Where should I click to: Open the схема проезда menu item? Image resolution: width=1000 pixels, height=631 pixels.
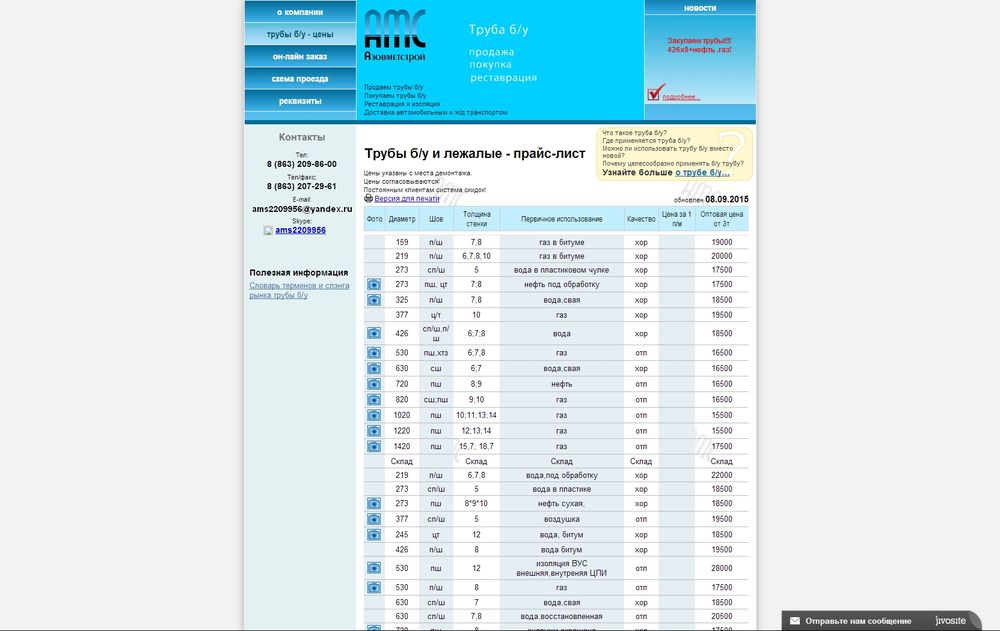coord(300,79)
